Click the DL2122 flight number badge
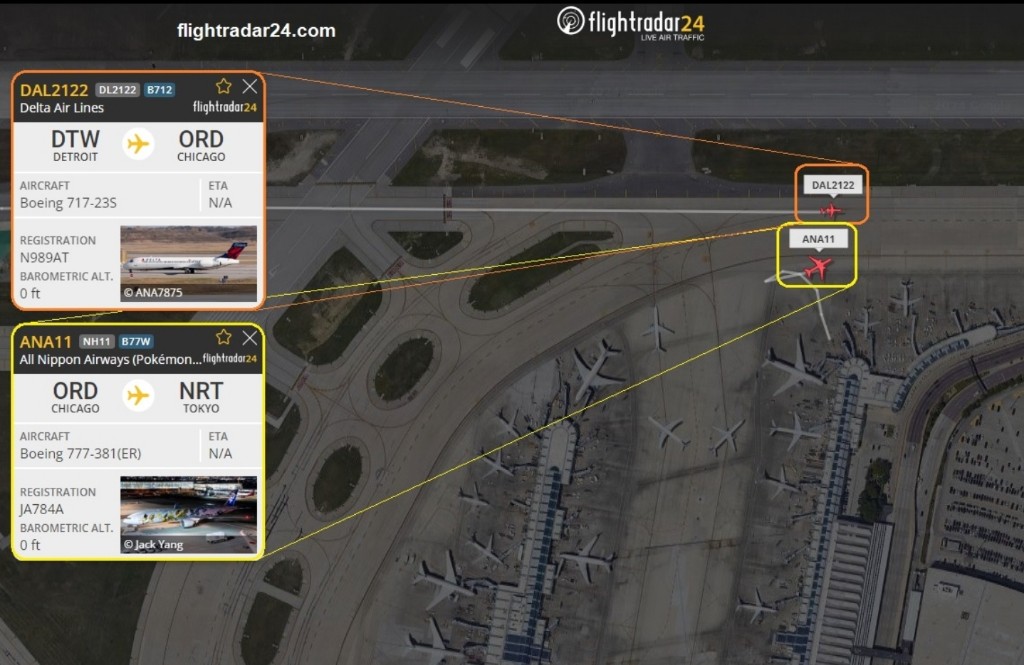 point(118,90)
